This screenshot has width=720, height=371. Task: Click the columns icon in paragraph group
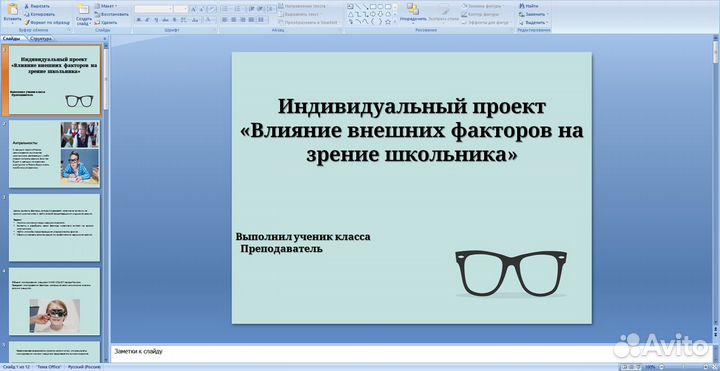pyautogui.click(x=261, y=20)
